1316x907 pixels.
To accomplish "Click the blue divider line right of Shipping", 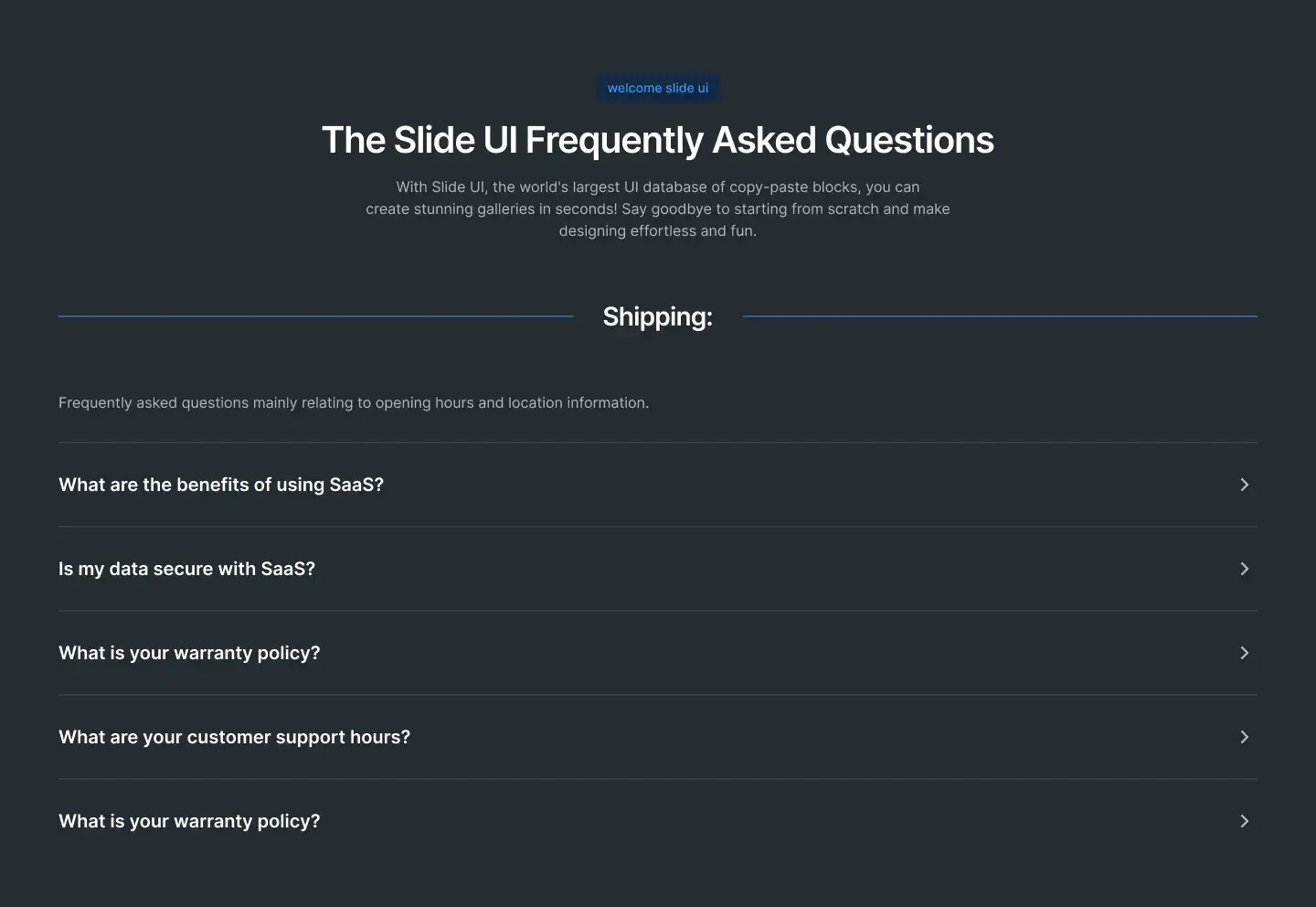I will pos(1000,316).
